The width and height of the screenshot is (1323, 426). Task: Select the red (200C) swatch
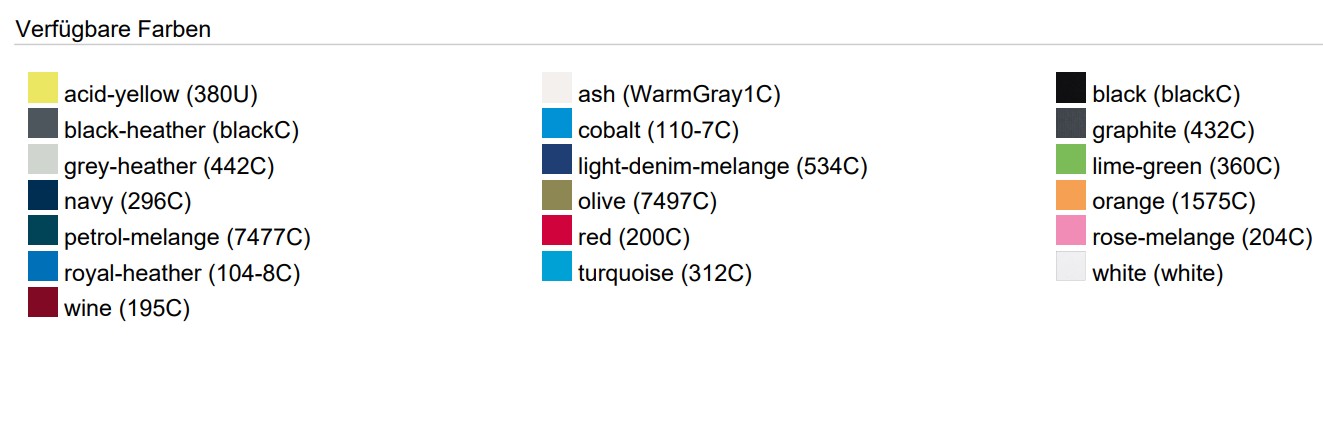(x=557, y=231)
